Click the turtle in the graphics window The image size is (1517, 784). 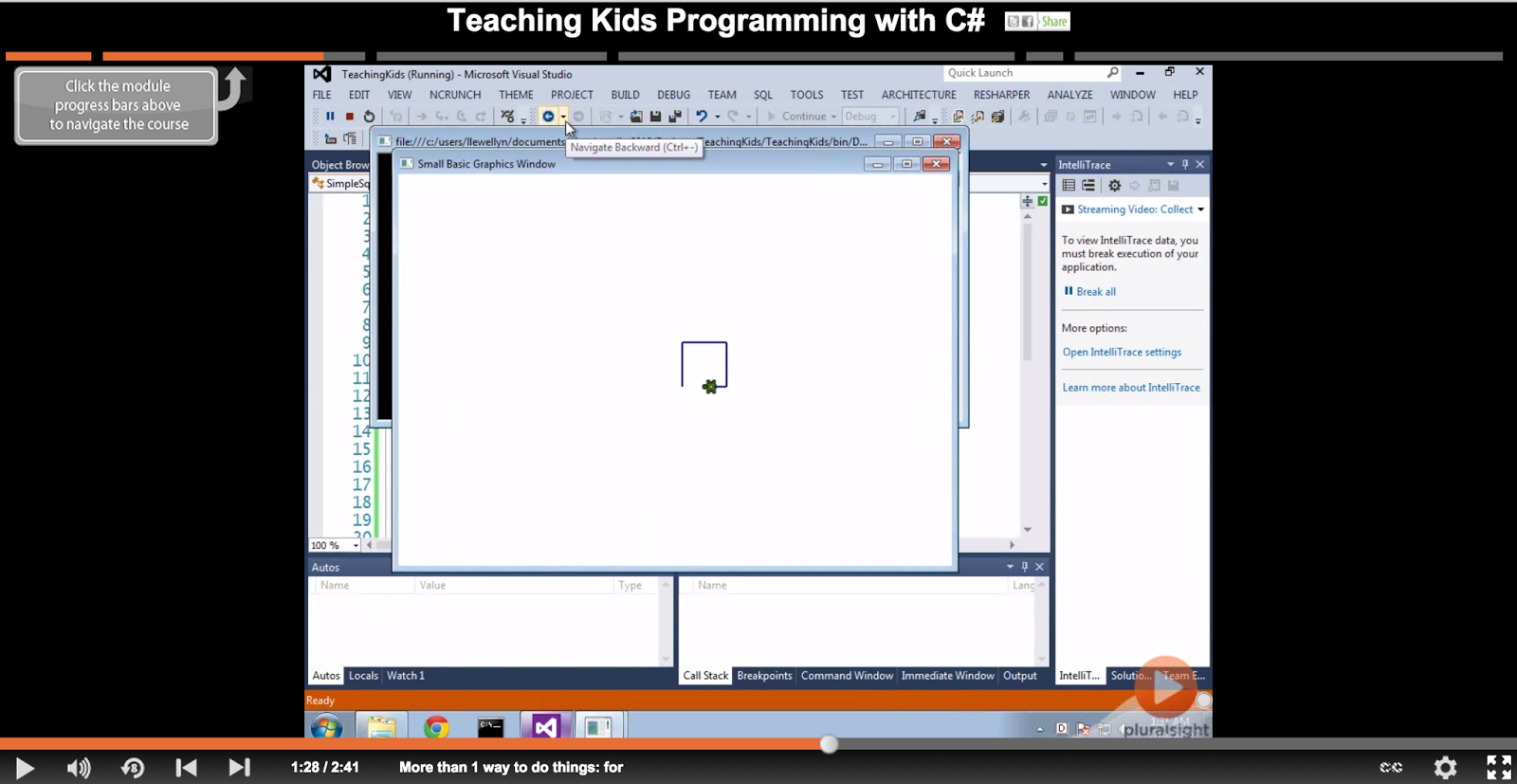[x=709, y=386]
